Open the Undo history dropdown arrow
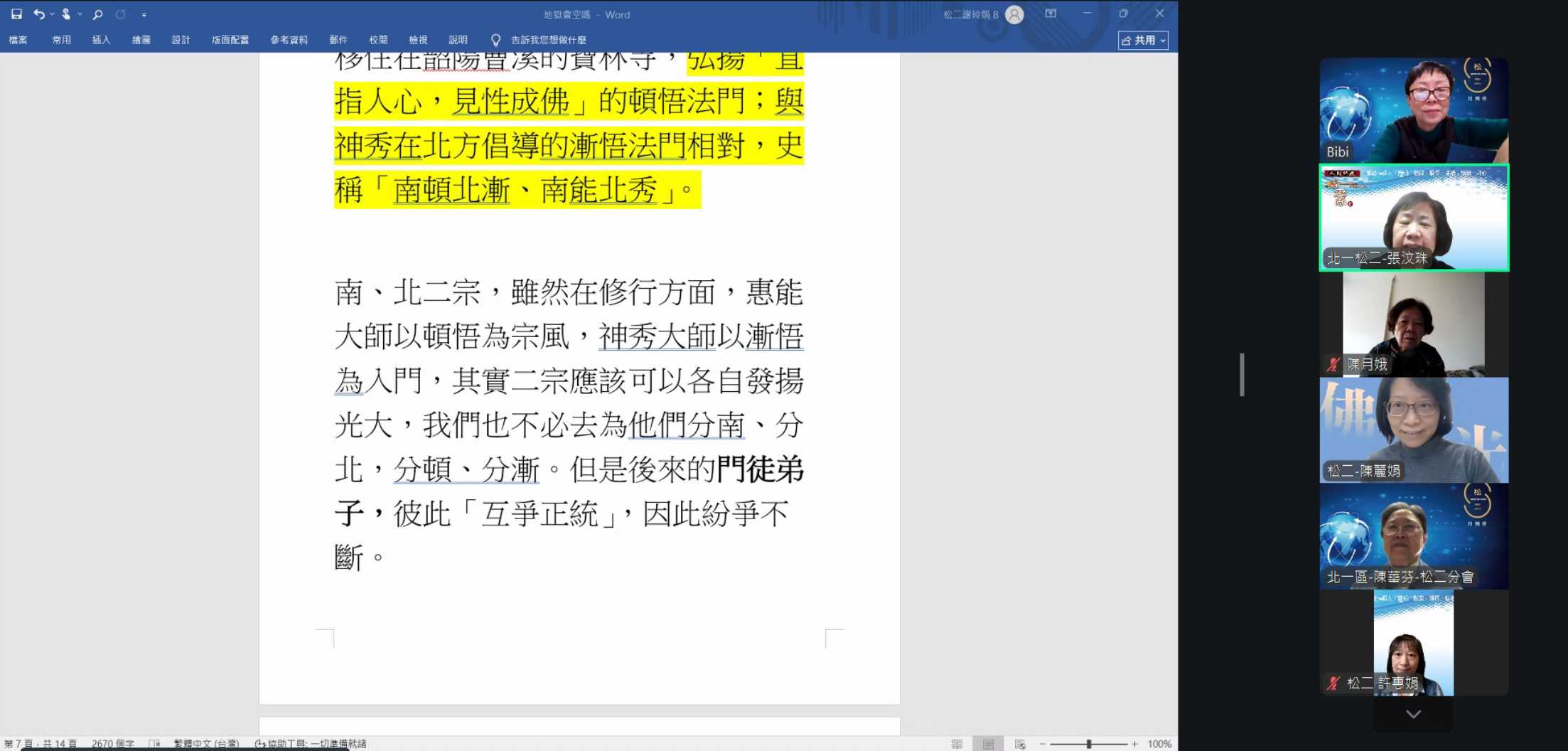The height and width of the screenshot is (751, 1568). 52,14
